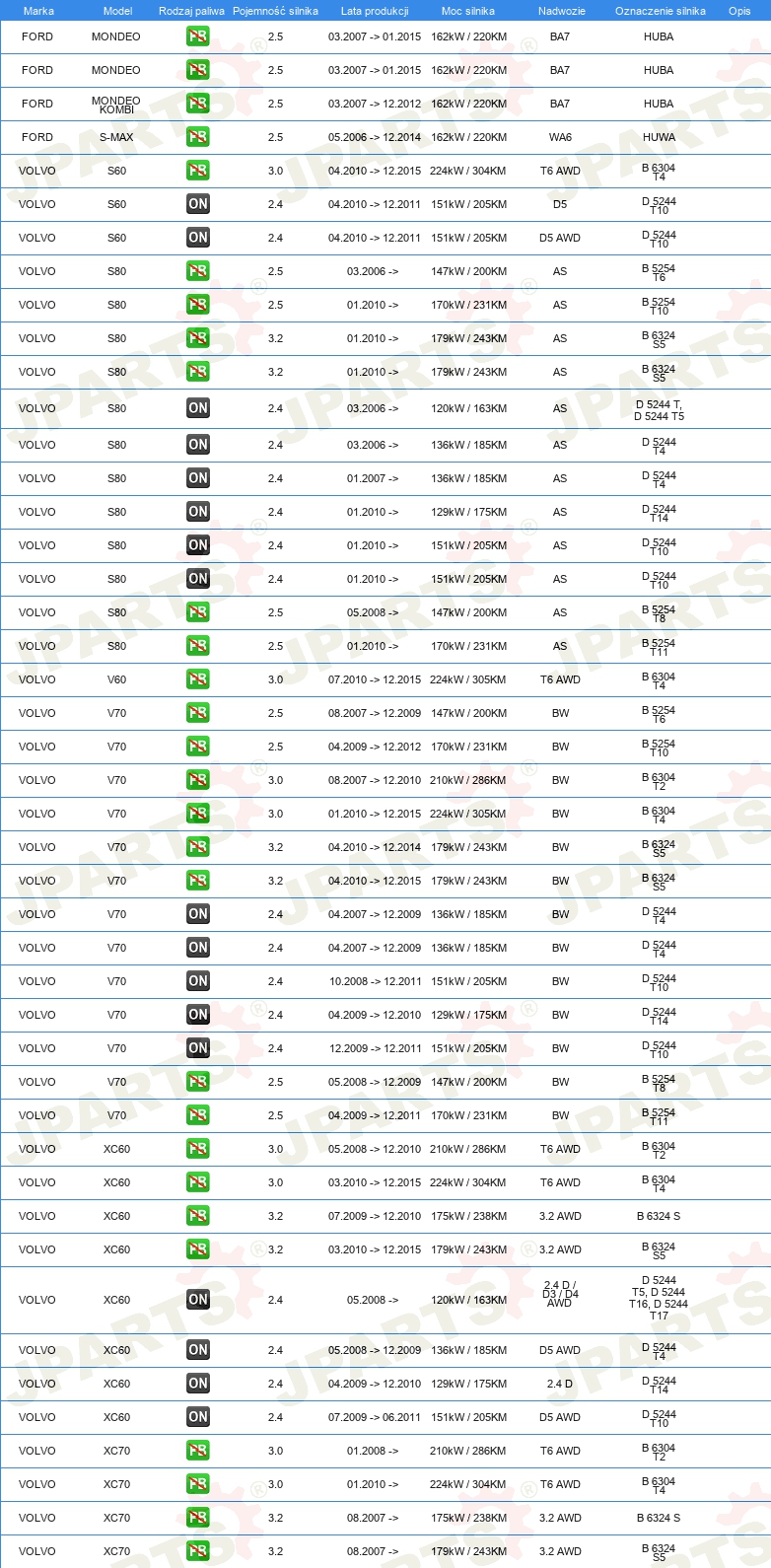Select production years '07.2010 -> 12.2015'
The height and width of the screenshot is (1568, 771).
pos(375,679)
